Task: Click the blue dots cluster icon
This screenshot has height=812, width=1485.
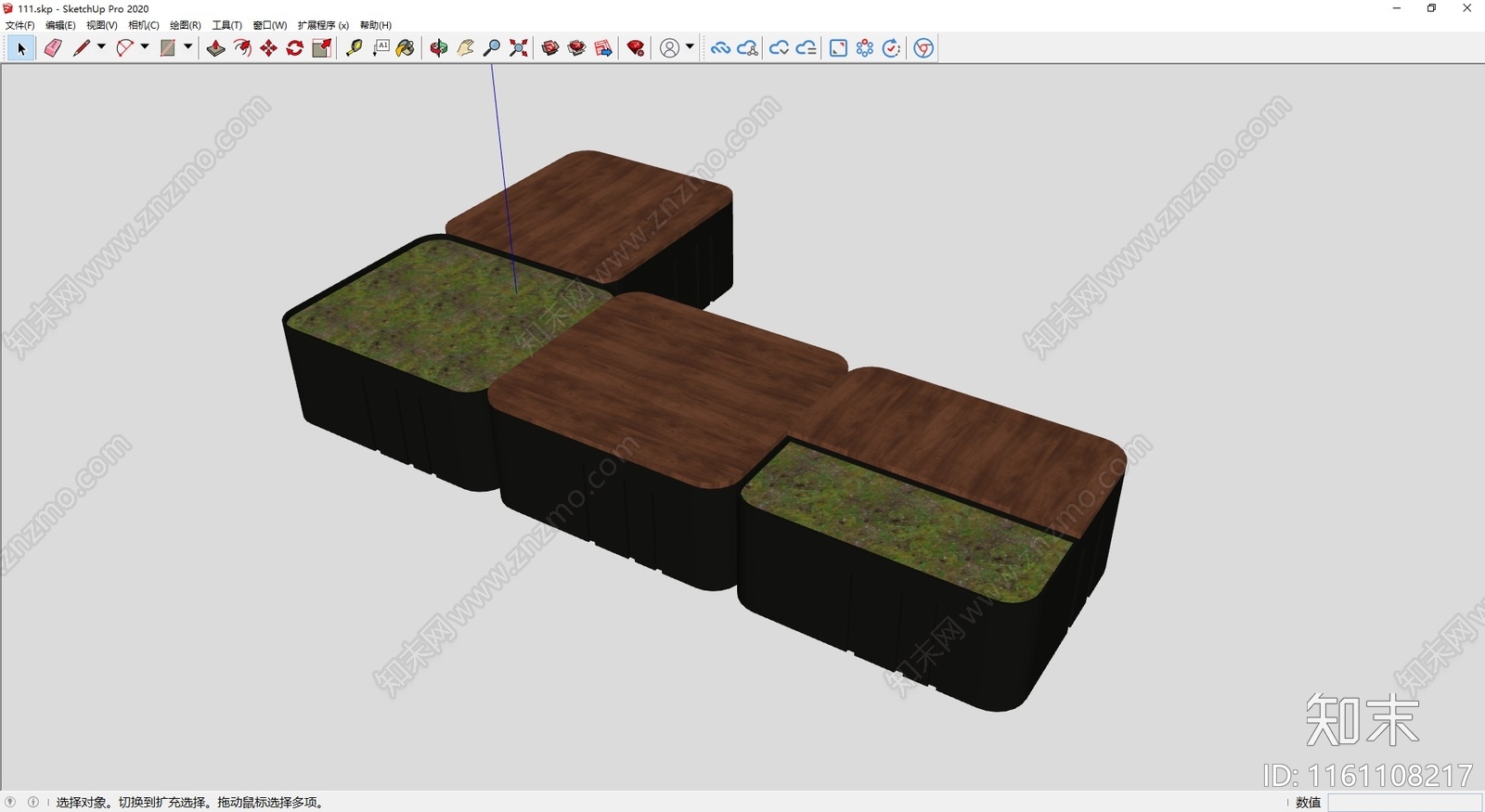Action: click(865, 48)
